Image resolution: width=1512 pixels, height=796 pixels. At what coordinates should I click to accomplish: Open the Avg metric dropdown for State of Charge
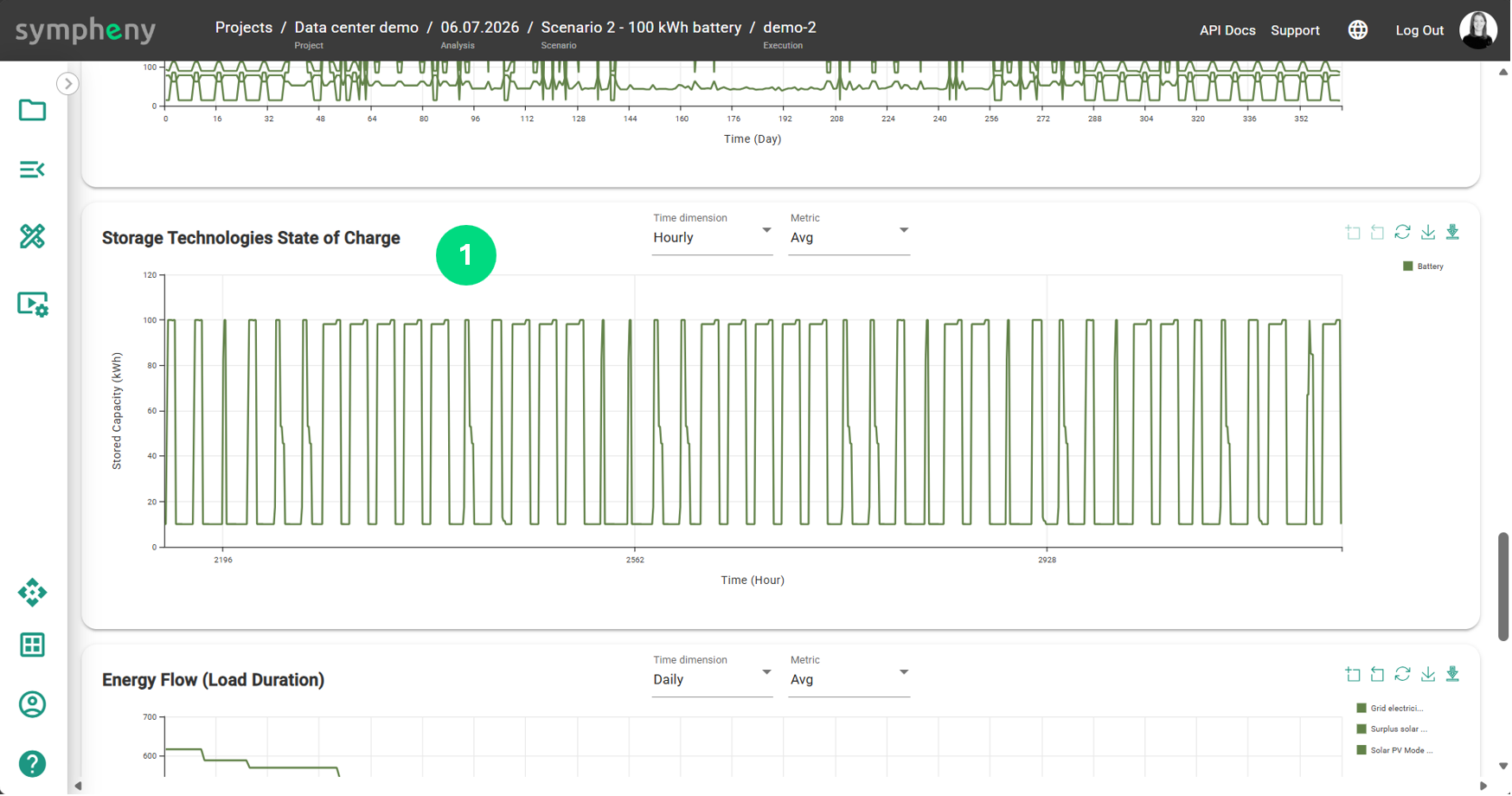tap(849, 238)
